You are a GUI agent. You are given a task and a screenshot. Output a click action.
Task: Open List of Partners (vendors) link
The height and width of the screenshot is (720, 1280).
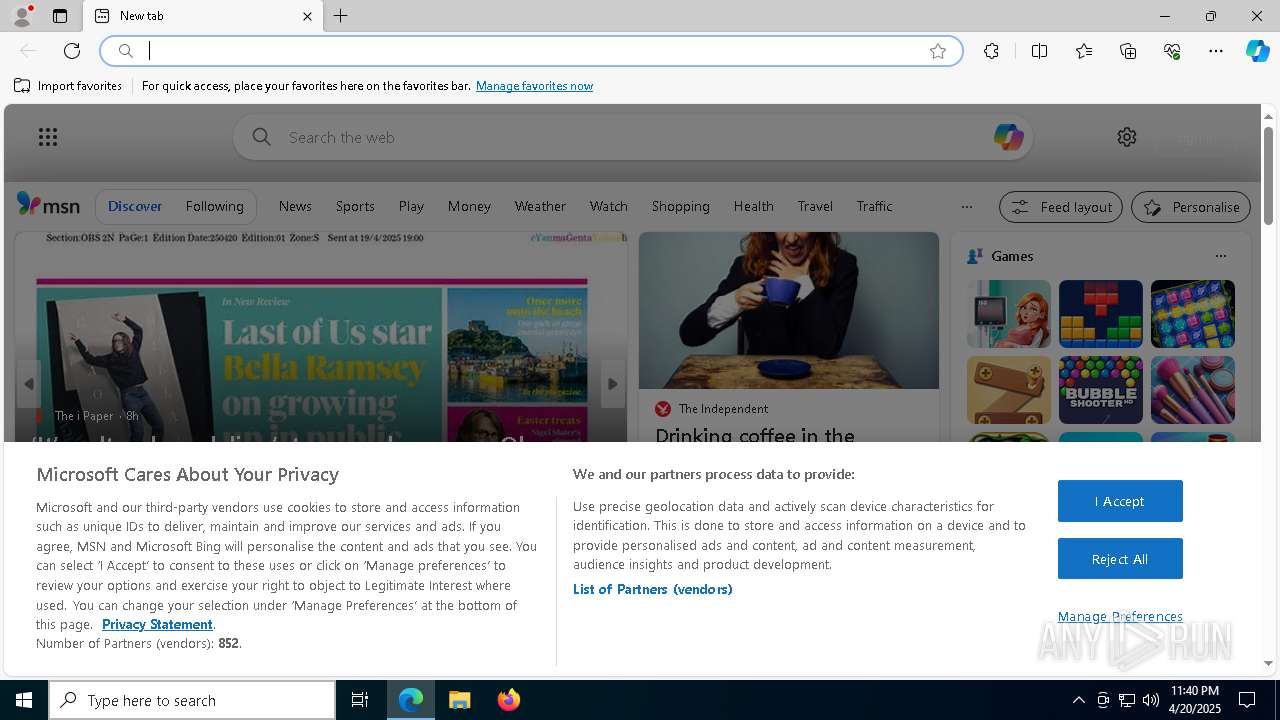click(x=652, y=589)
